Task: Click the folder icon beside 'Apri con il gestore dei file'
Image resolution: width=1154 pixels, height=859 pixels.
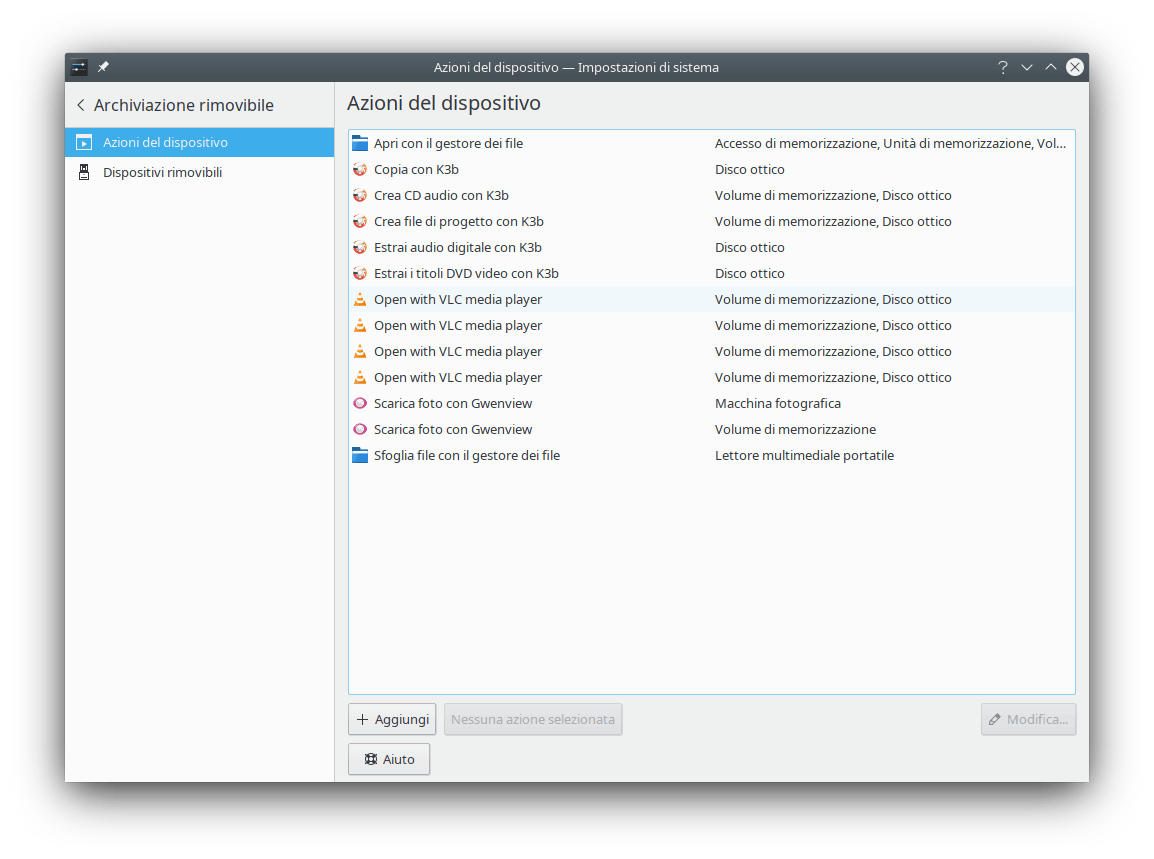Action: coord(360,144)
